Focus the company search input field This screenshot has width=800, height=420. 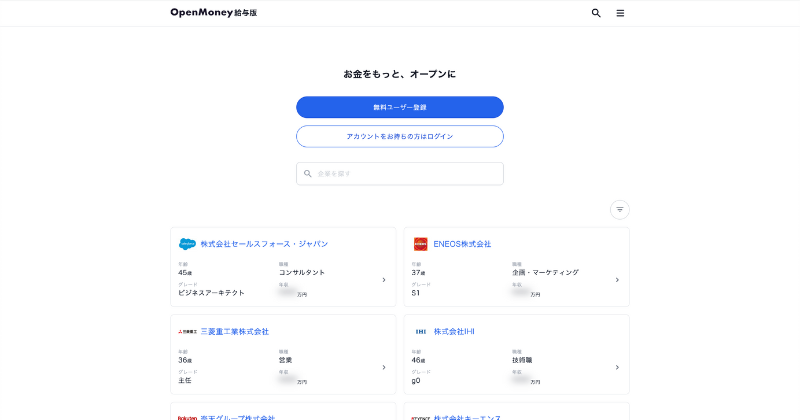point(399,174)
